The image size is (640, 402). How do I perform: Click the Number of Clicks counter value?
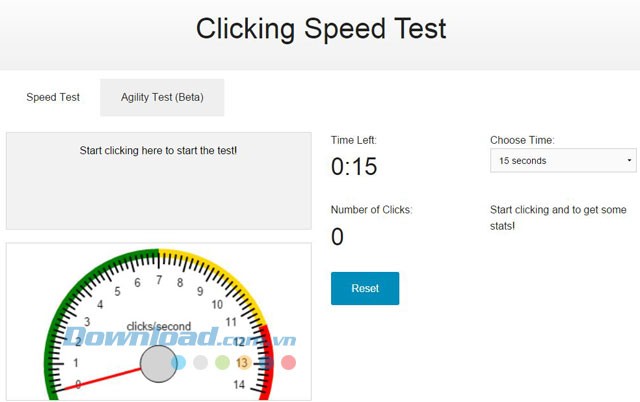click(337, 237)
